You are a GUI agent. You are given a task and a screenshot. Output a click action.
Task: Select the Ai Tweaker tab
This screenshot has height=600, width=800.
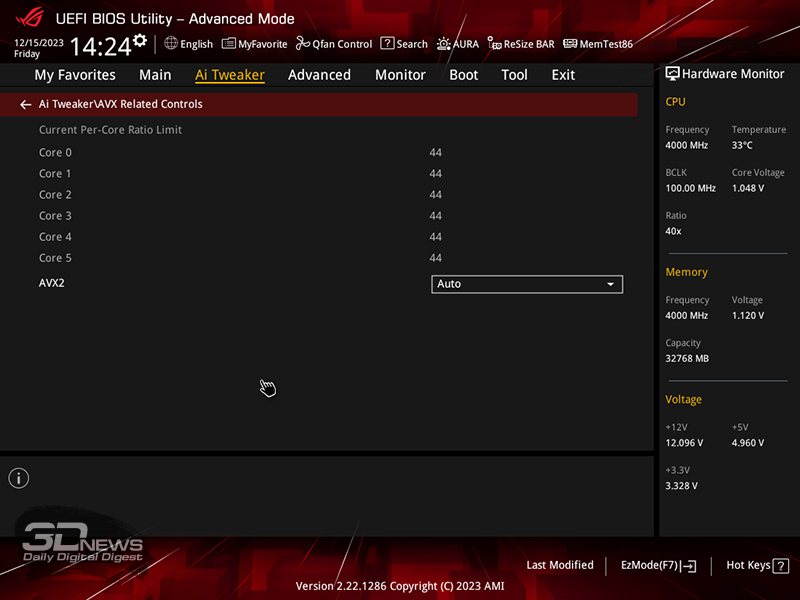pos(230,75)
